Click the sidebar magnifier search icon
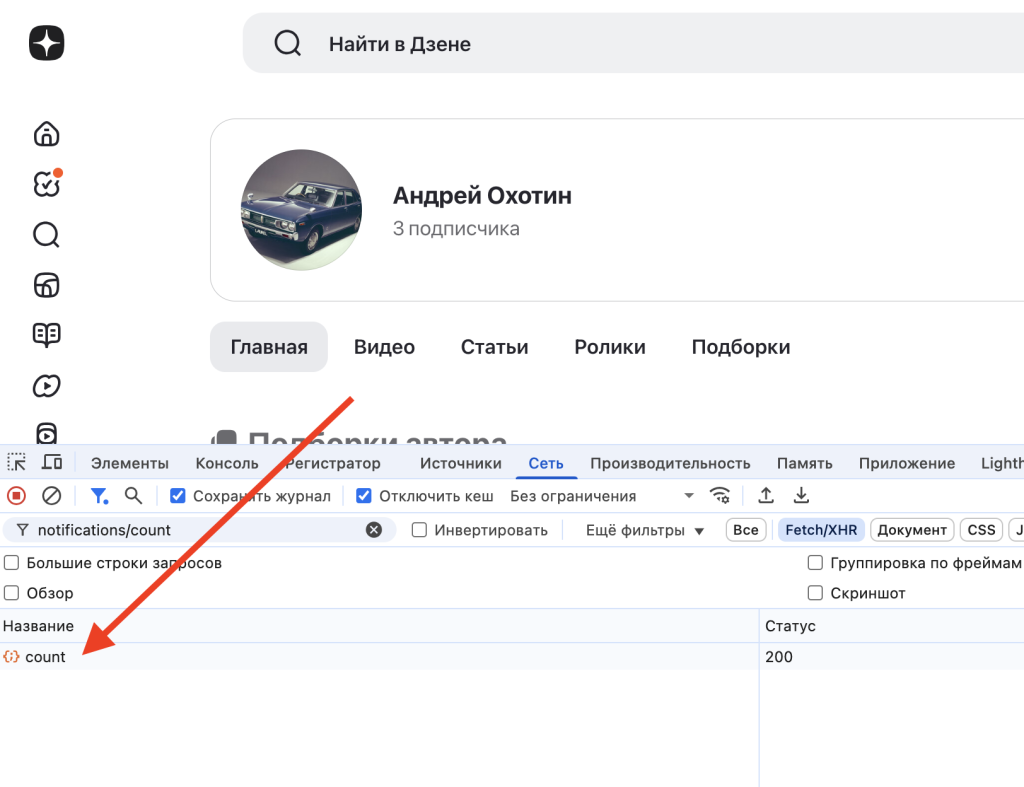Screen dimensions: 1024x787 pyautogui.click(x=46, y=235)
